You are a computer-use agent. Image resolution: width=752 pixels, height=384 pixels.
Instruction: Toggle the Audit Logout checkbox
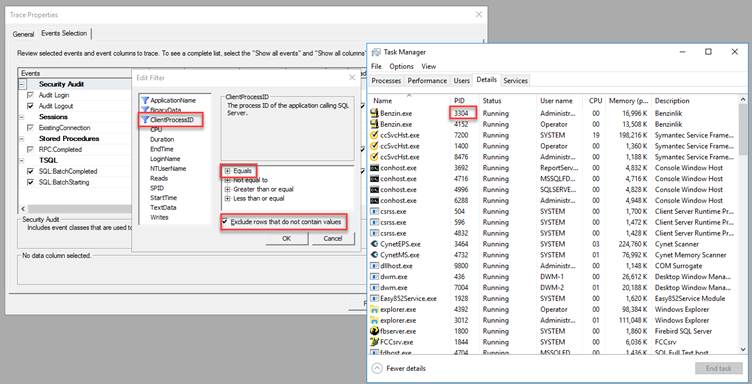[x=31, y=106]
